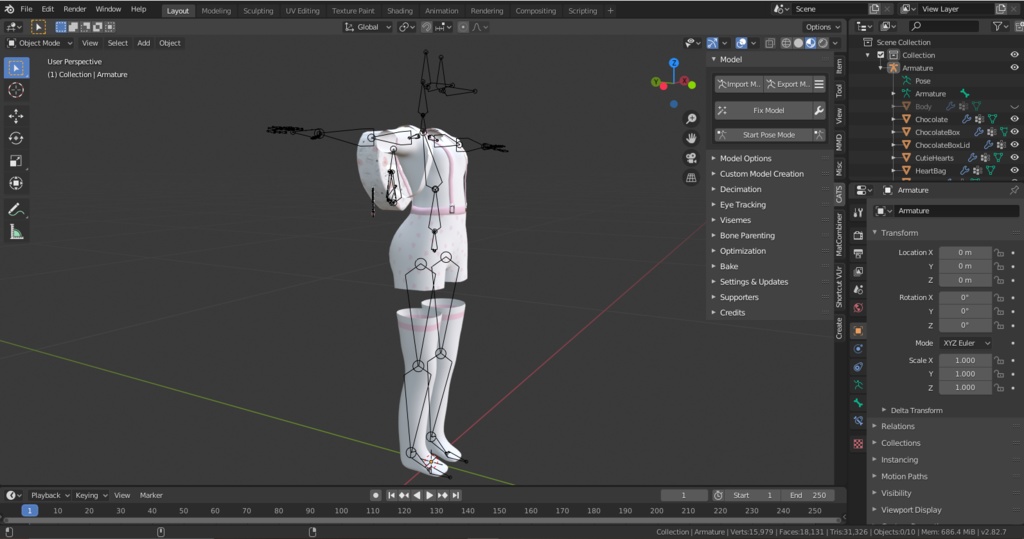Toggle camera view gizmo button

coord(691,158)
